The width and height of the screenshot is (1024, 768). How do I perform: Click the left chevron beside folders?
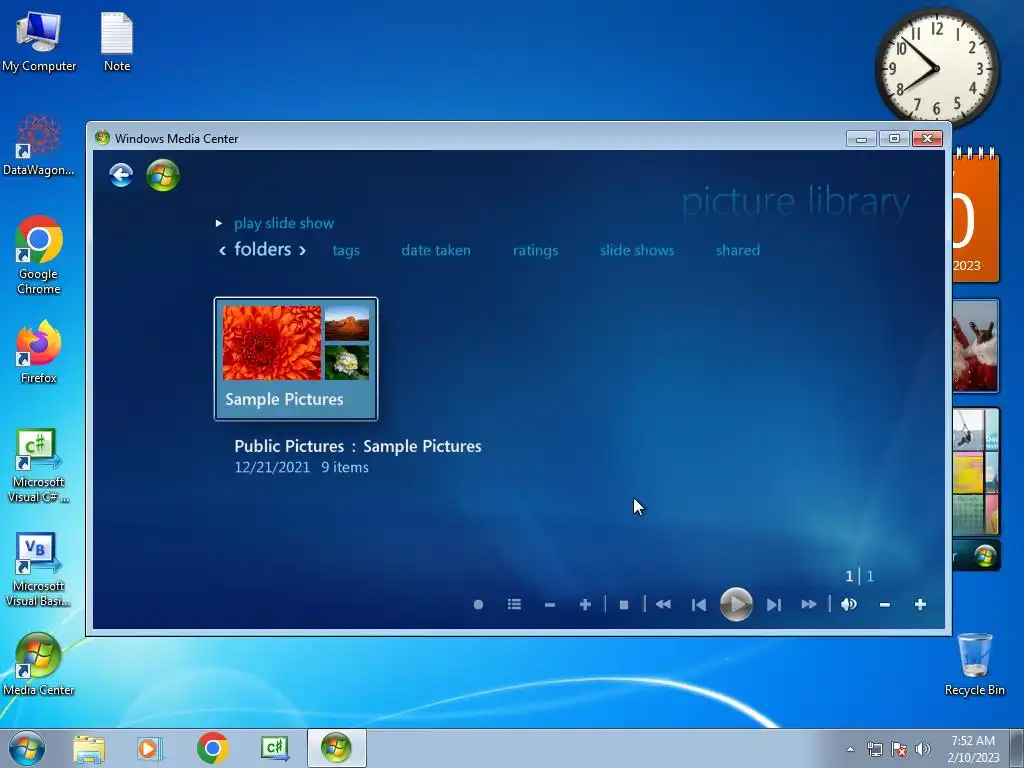click(x=222, y=250)
